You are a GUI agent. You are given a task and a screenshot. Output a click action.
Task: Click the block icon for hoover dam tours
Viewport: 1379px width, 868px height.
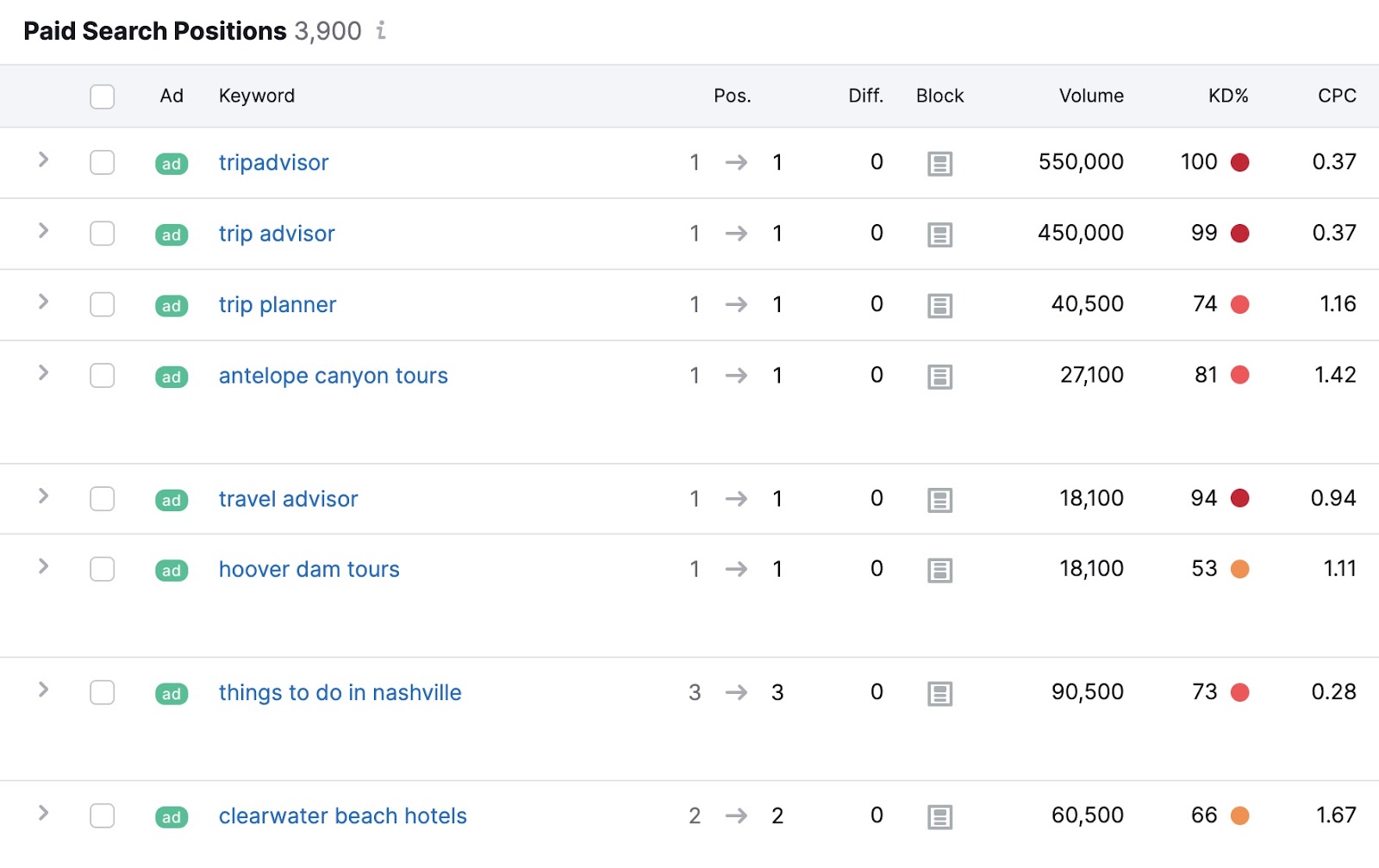(x=939, y=570)
